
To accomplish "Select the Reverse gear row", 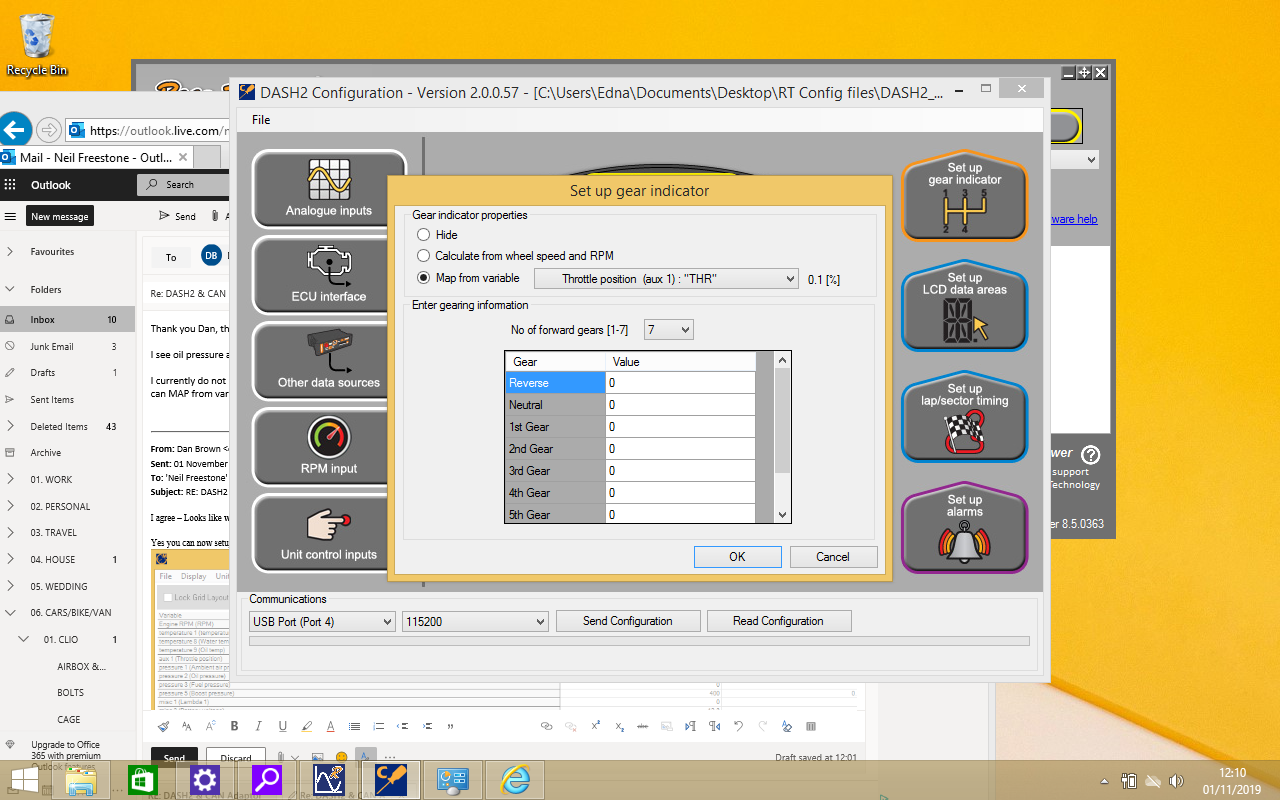I will 555,383.
